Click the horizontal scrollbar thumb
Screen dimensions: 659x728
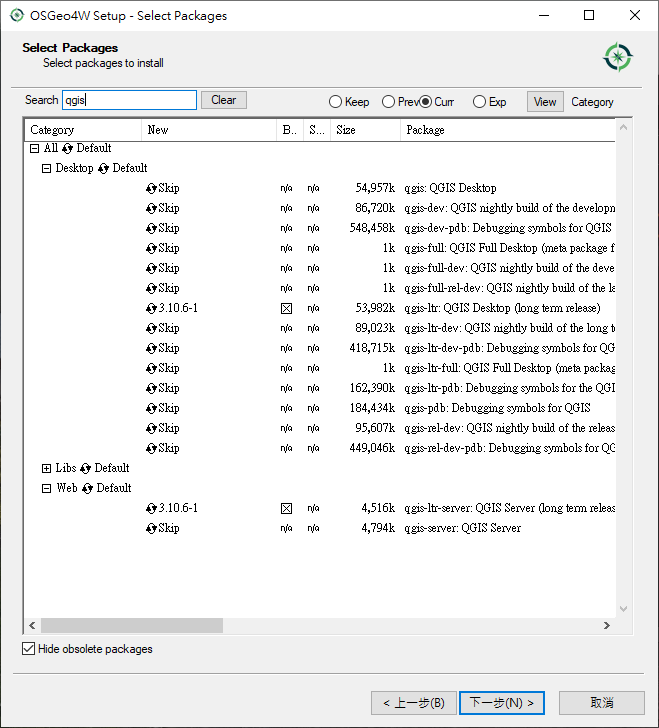(132, 625)
